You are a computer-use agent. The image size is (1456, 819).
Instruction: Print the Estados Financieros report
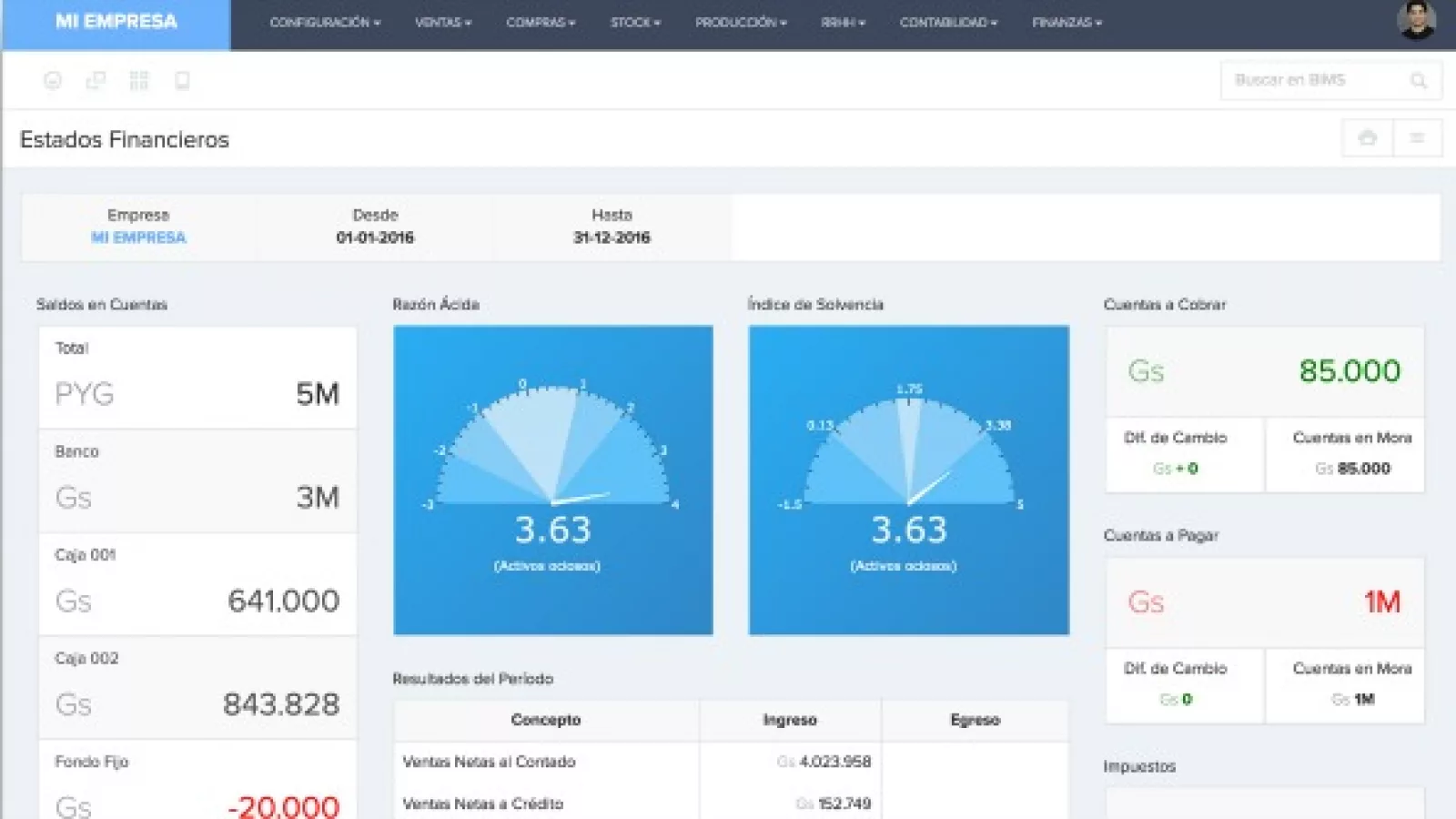pyautogui.click(x=1367, y=138)
